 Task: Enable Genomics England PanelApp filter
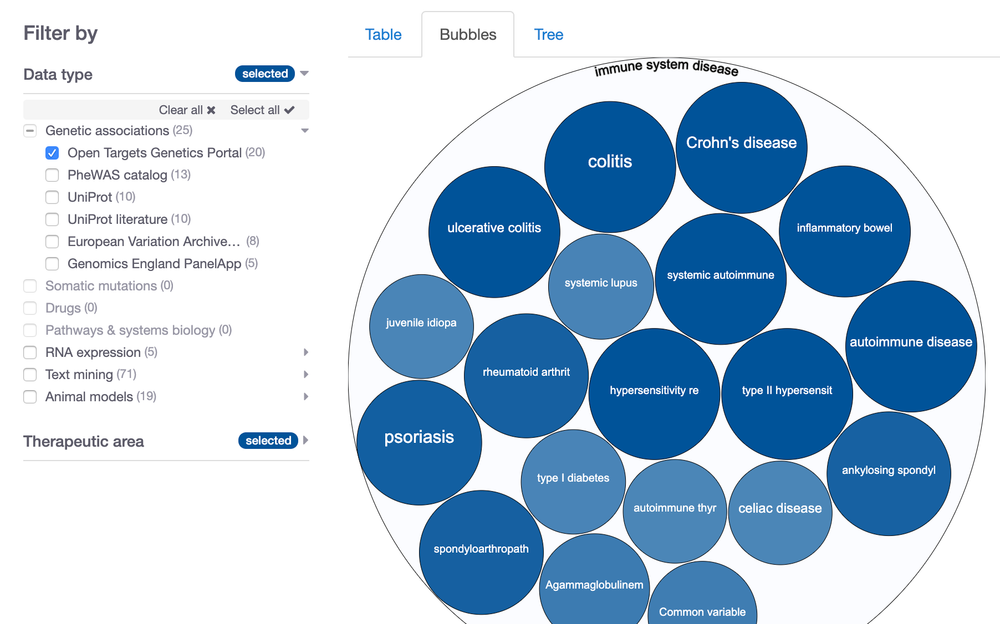pos(52,264)
